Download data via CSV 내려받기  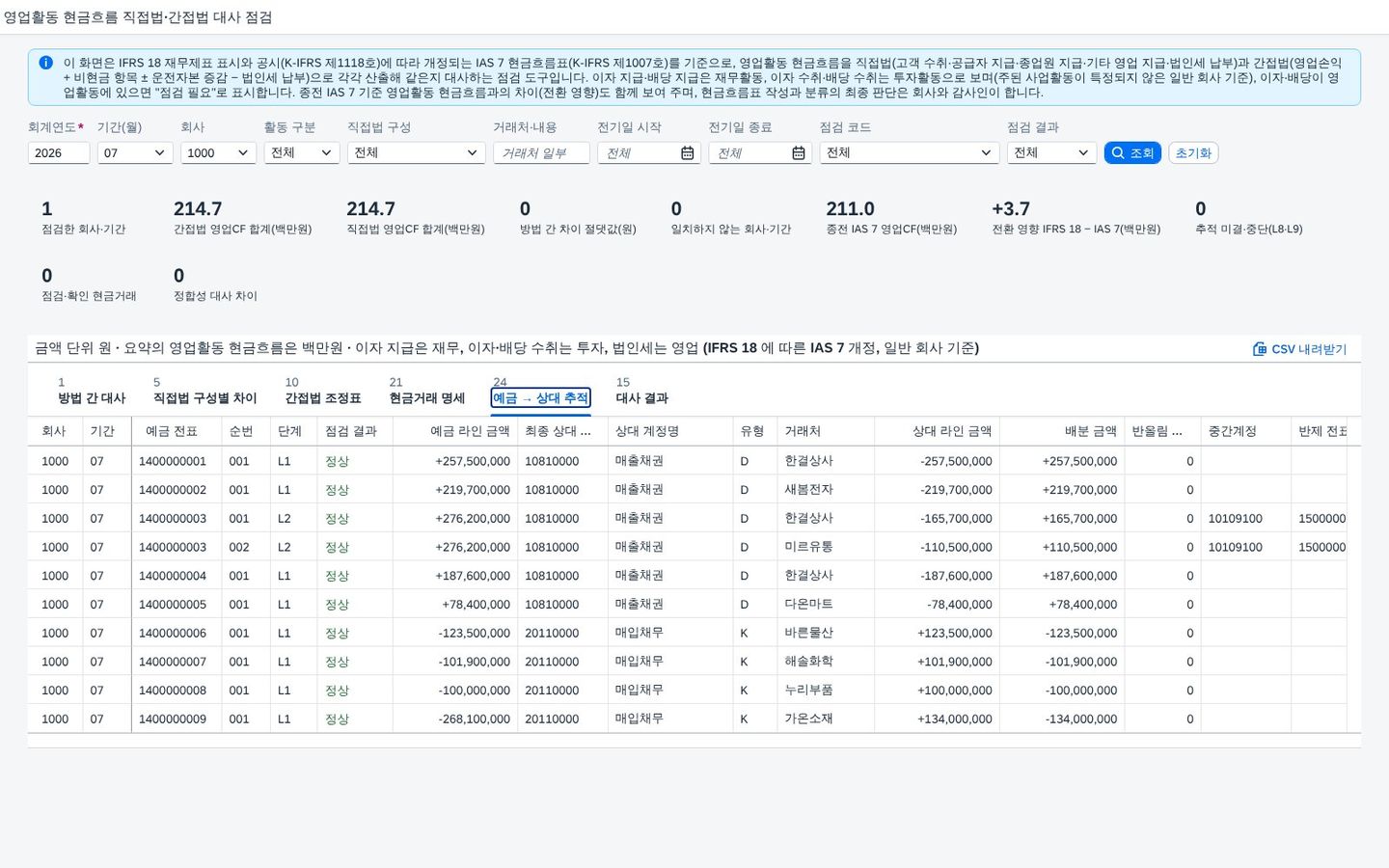pyautogui.click(x=1299, y=349)
